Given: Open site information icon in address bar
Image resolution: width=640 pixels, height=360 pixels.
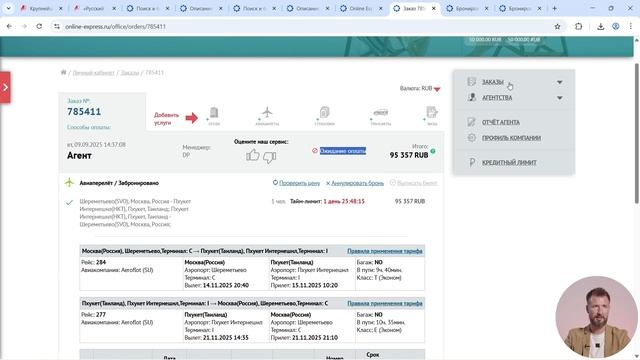Looking at the screenshot, I should (57, 26).
